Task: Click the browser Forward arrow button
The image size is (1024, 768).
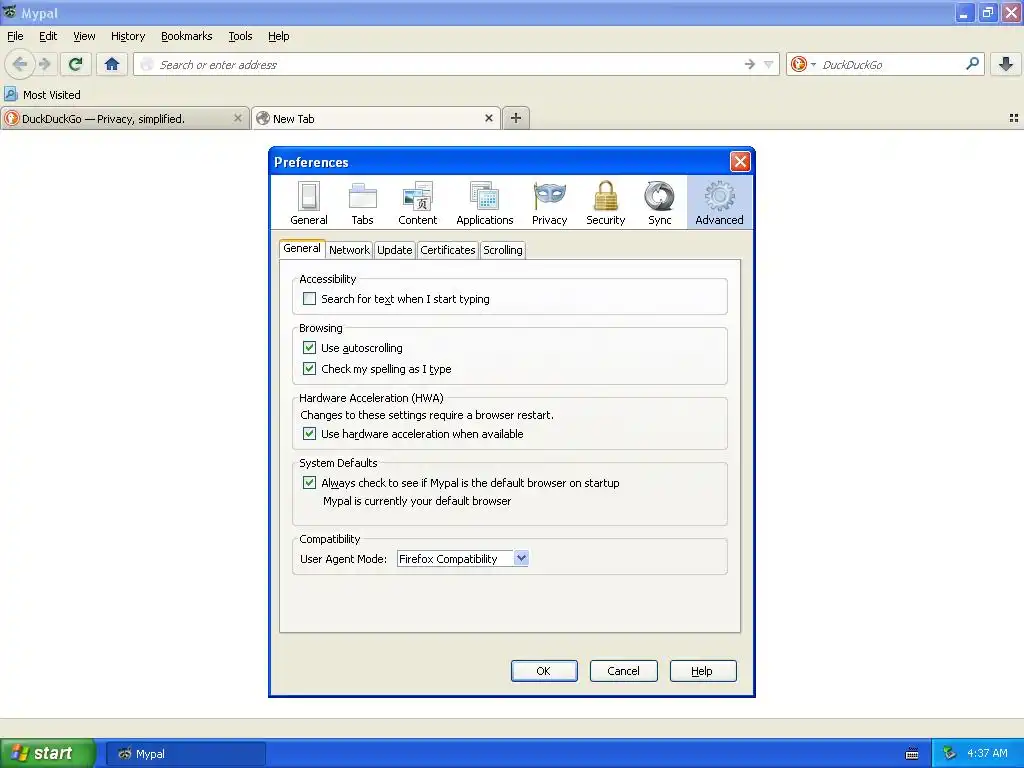Action: (x=44, y=64)
